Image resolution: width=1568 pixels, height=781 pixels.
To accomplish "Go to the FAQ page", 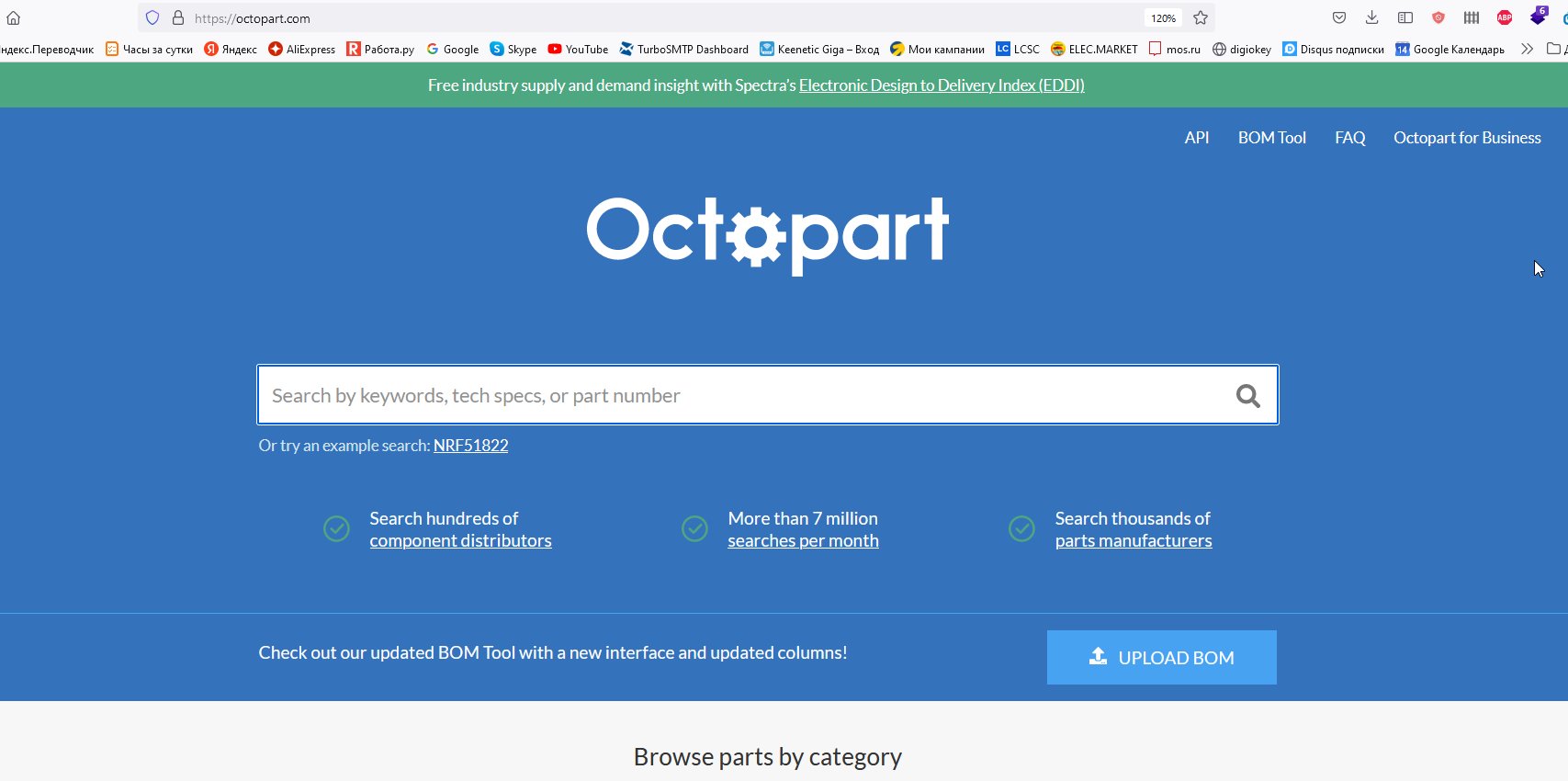I will pos(1349,138).
